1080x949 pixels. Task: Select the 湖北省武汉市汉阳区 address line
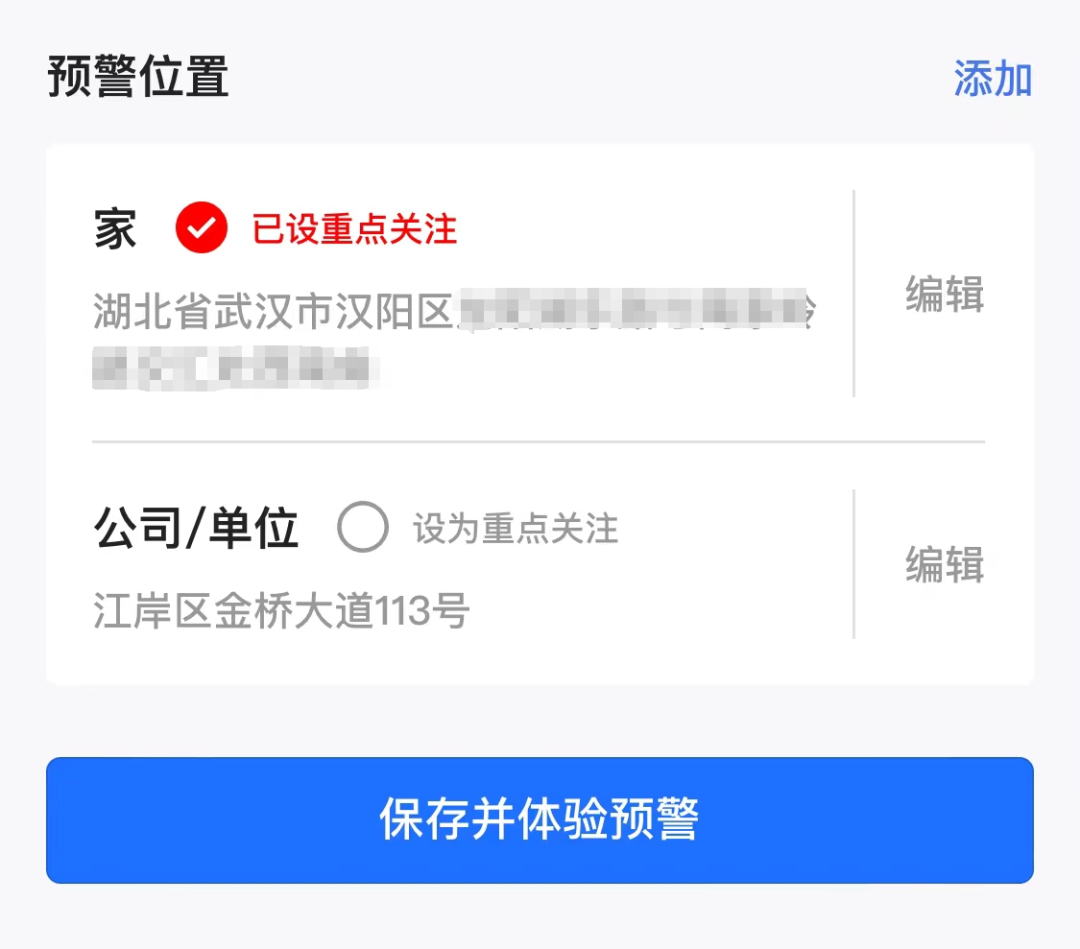point(275,312)
